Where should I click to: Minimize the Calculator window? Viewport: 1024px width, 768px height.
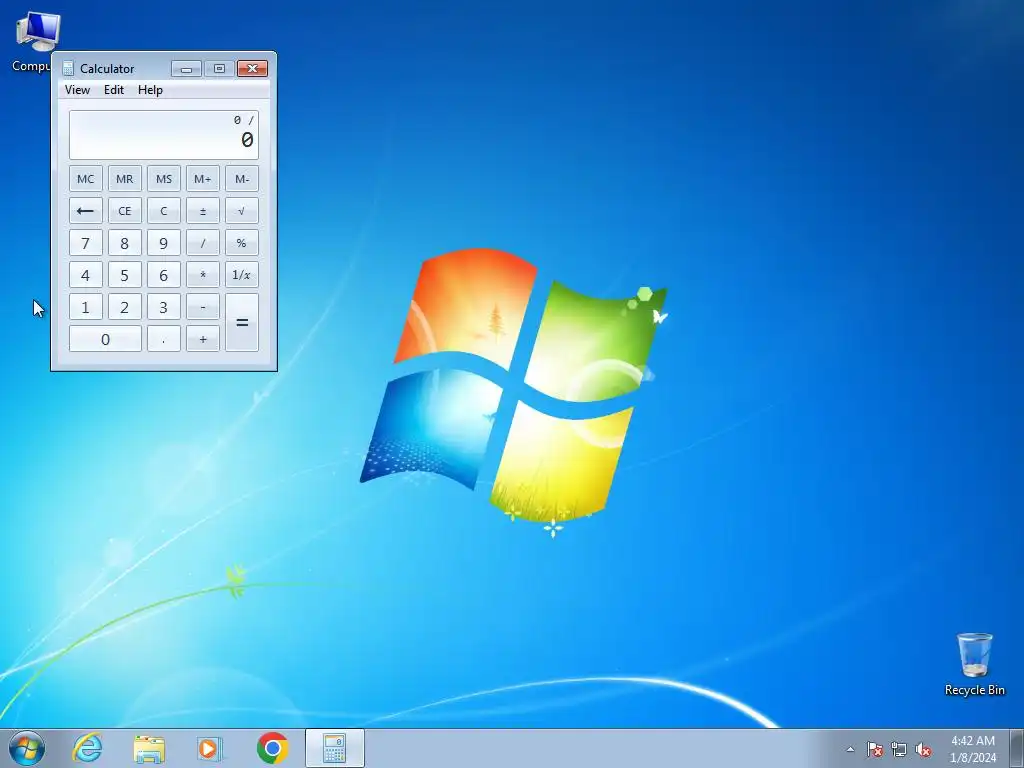186,69
